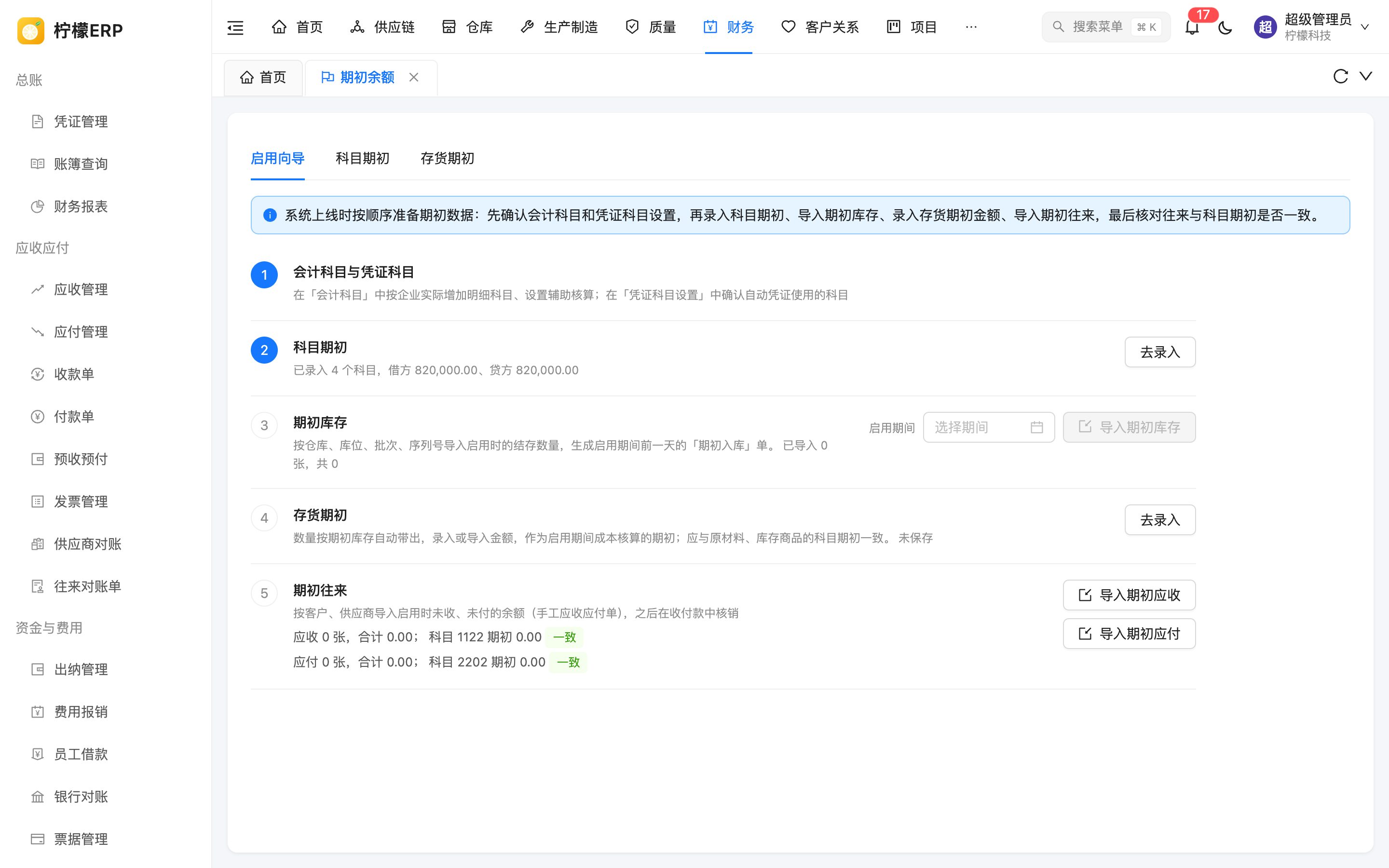Open the user account dropdown arrow
This screenshot has width=1389, height=868.
point(1365,27)
